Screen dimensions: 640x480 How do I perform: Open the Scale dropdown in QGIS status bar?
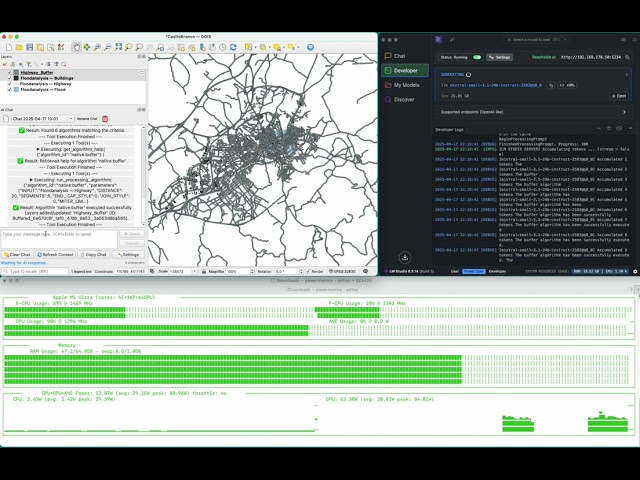[x=194, y=271]
